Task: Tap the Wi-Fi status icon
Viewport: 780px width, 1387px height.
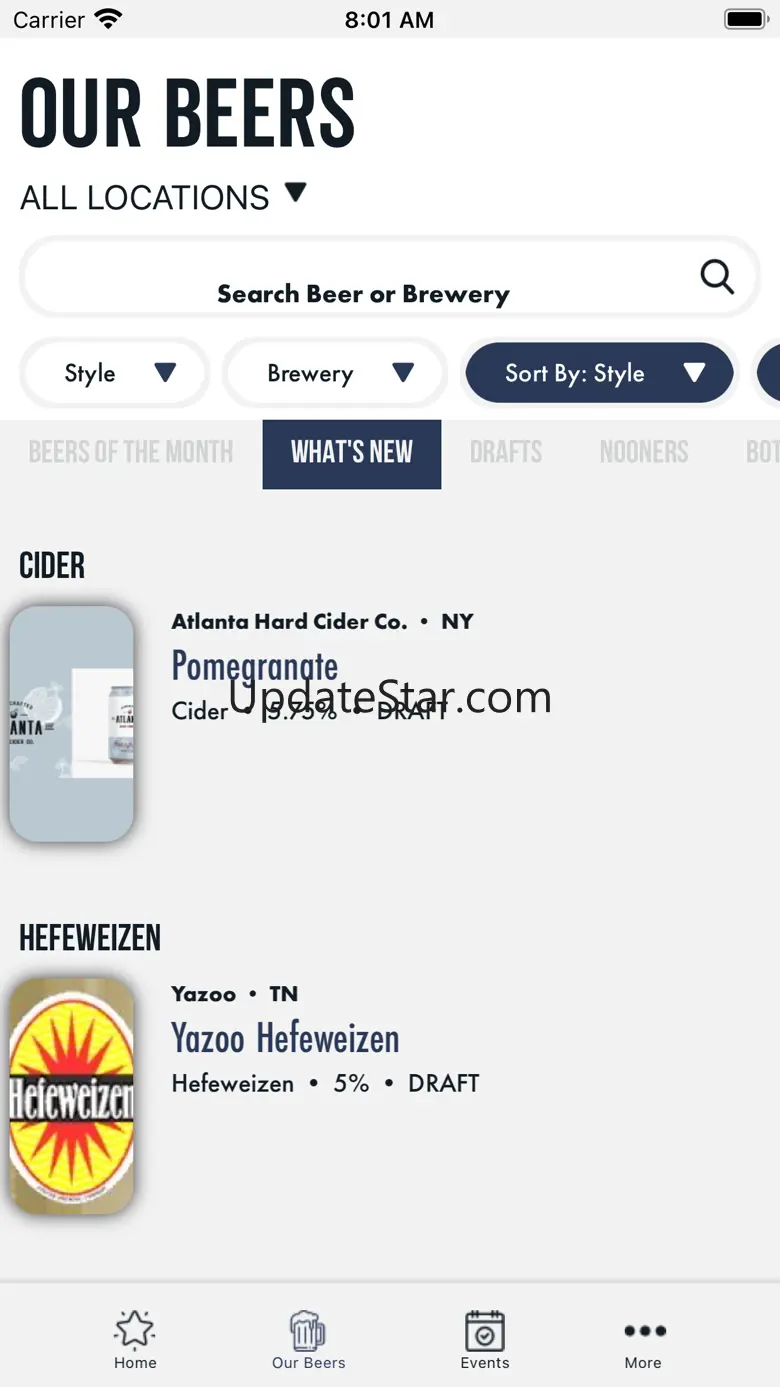Action: pos(107,19)
